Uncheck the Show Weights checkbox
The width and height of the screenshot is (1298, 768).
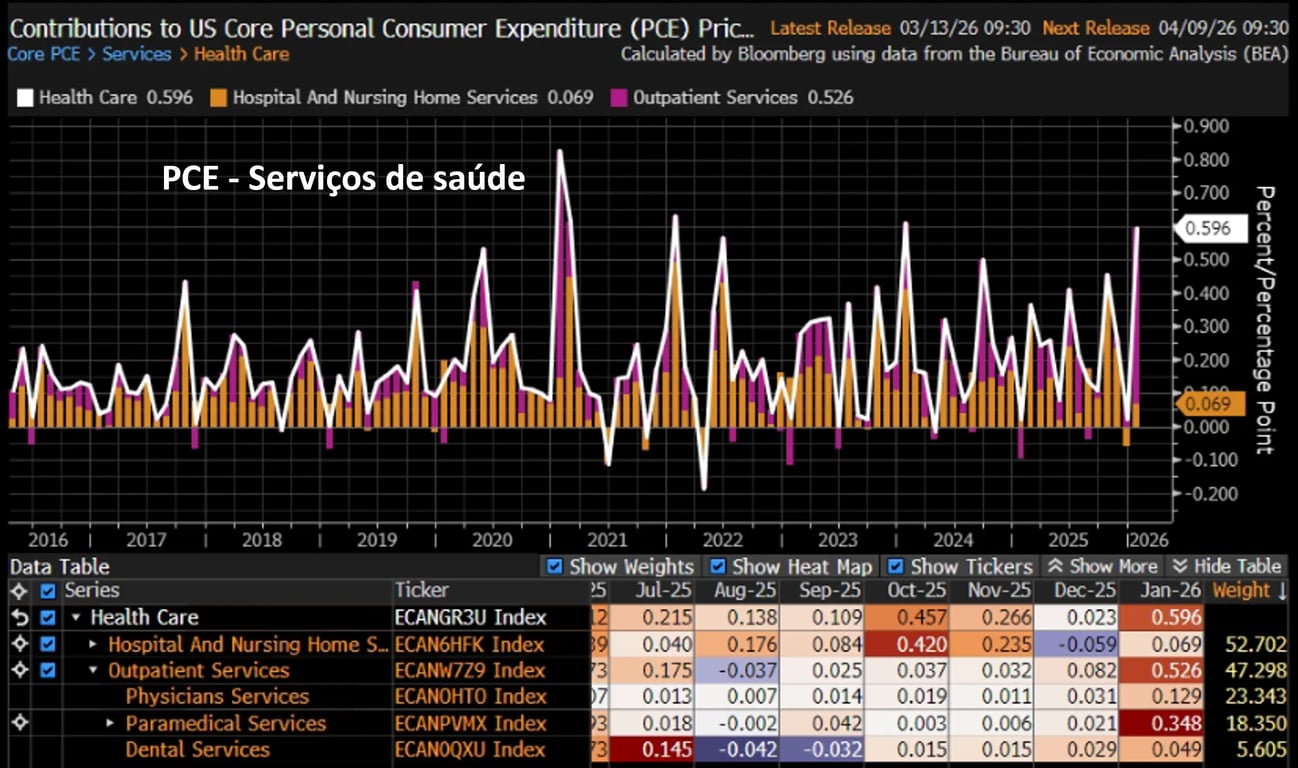coord(555,567)
